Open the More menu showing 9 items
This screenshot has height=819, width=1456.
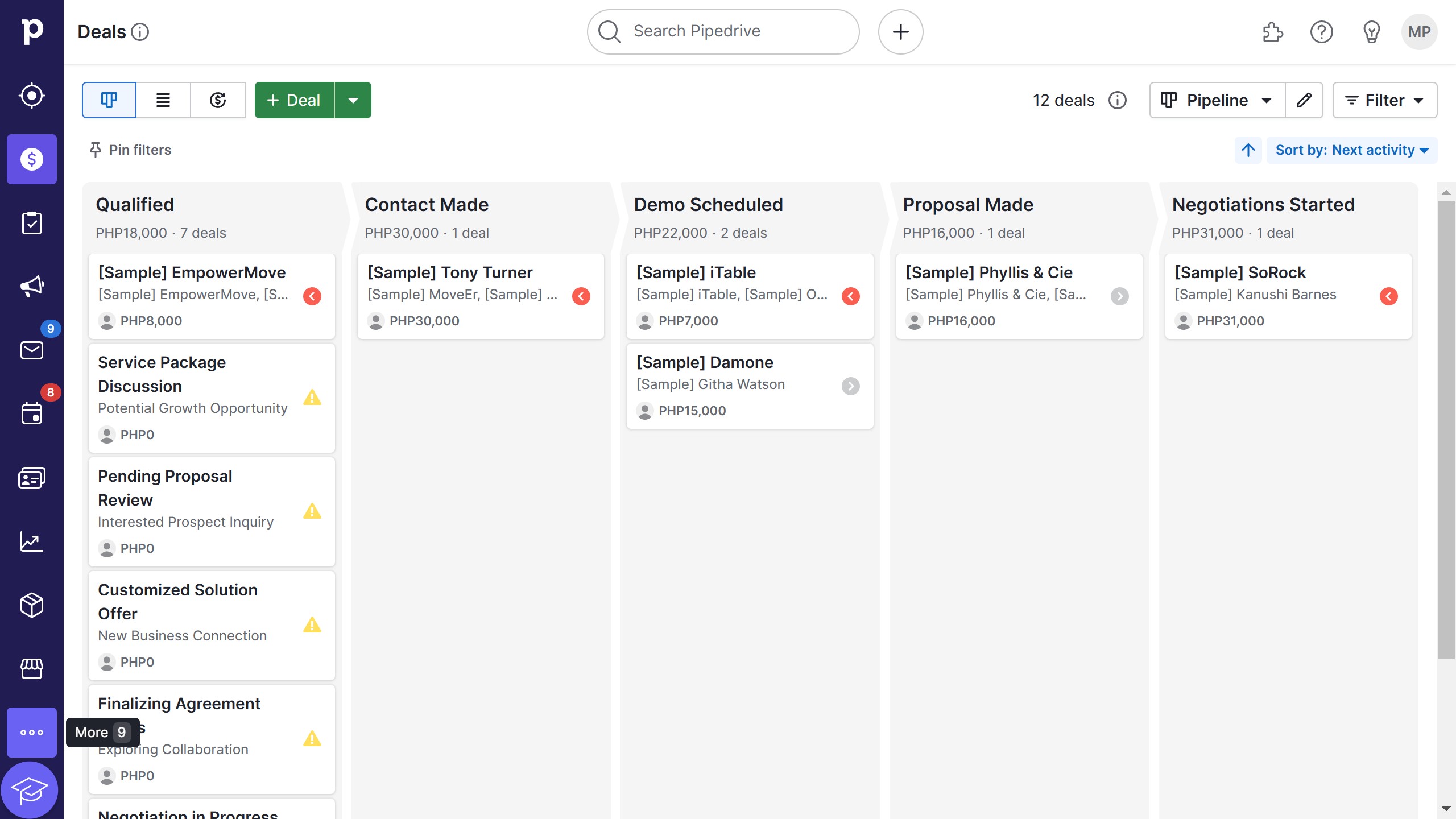[31, 733]
